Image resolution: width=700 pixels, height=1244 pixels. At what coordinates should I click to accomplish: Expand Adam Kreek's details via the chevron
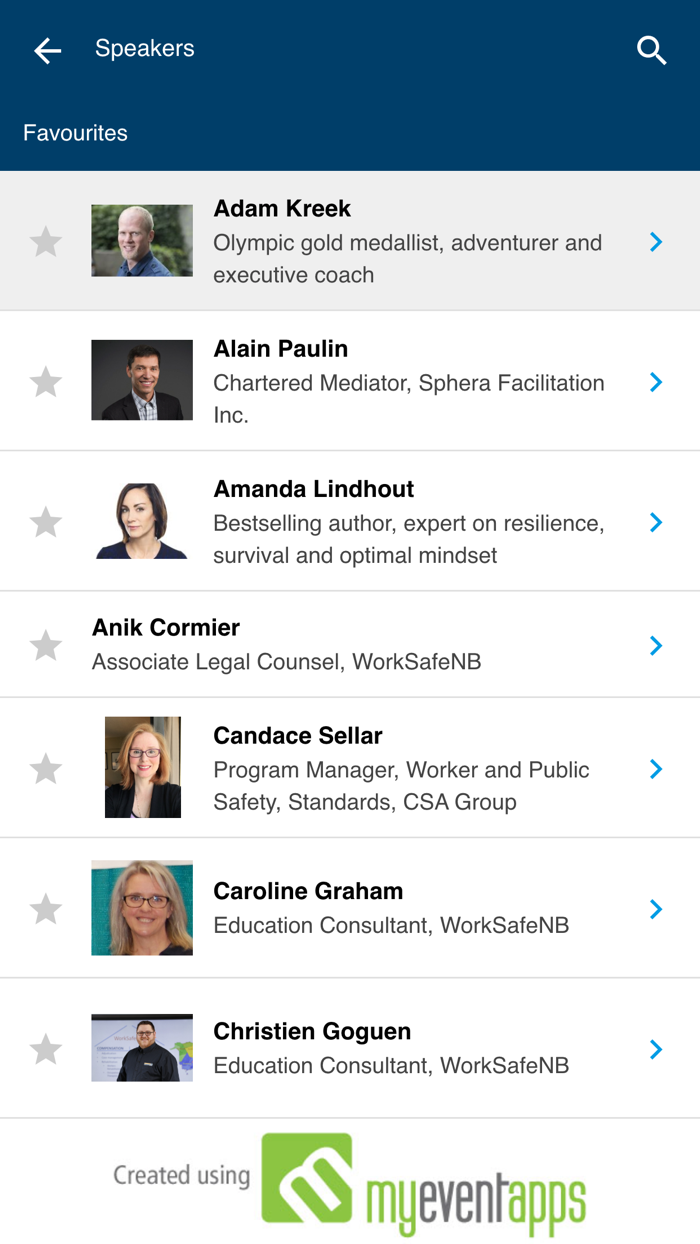point(656,241)
